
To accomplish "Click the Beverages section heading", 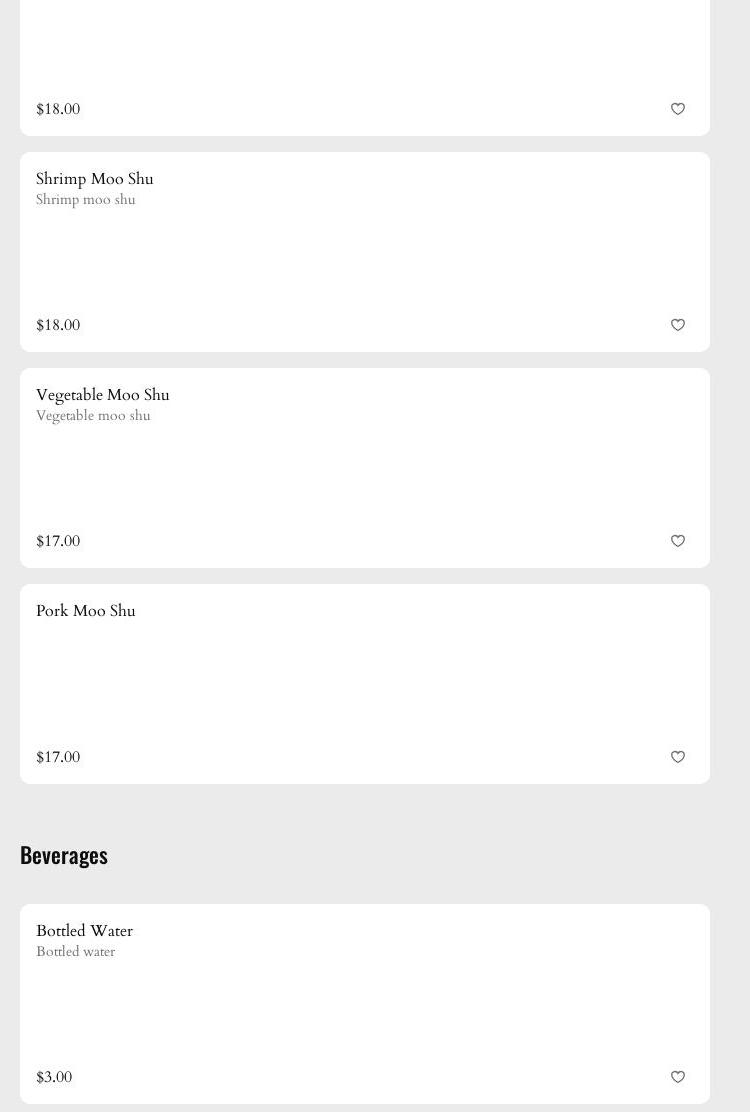I will tap(64, 855).
